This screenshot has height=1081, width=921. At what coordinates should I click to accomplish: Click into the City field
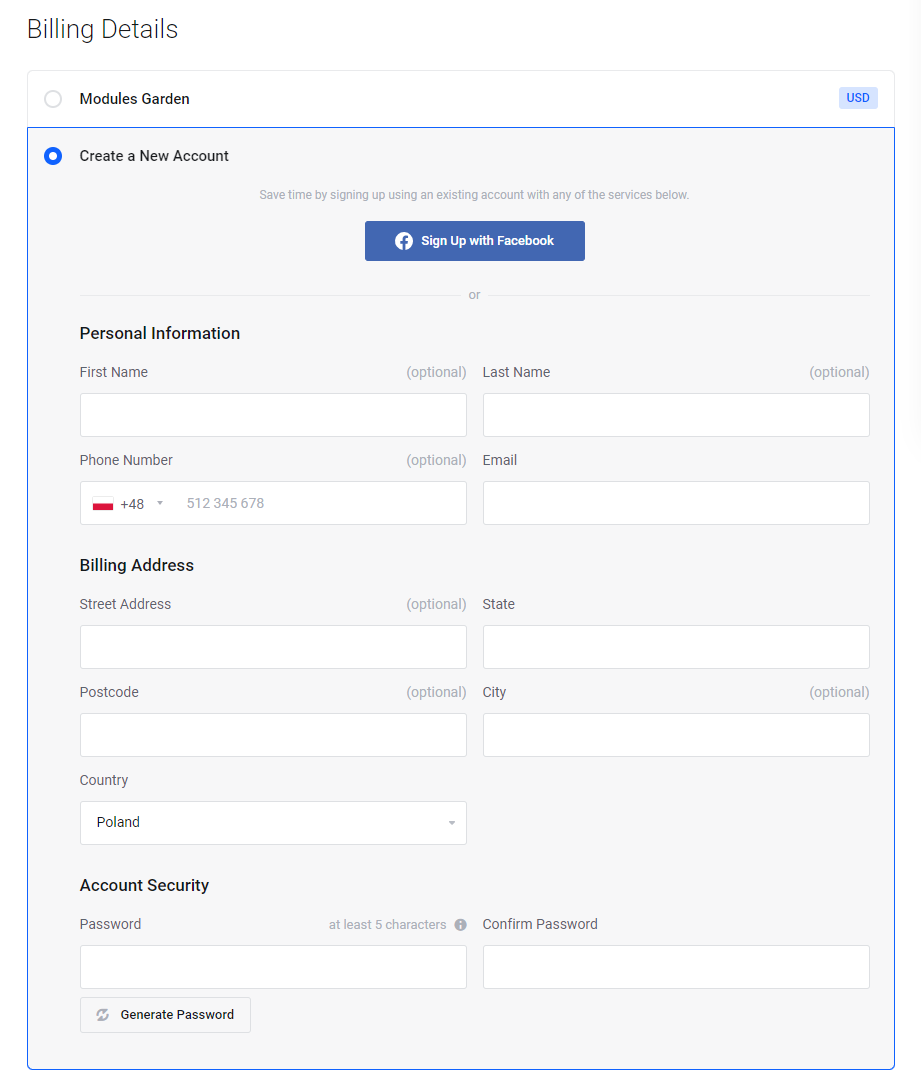tap(676, 735)
